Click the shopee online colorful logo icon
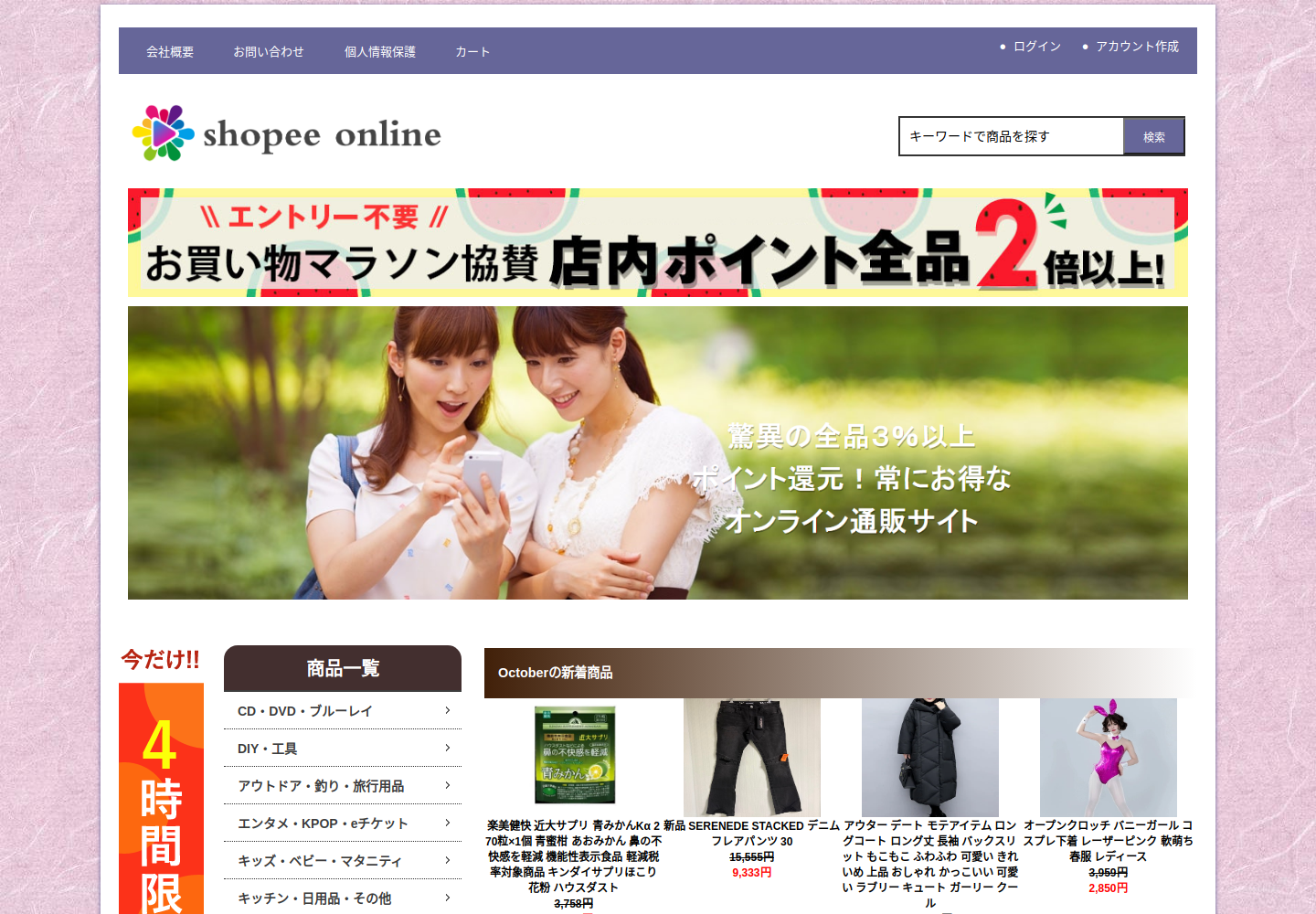 163,133
